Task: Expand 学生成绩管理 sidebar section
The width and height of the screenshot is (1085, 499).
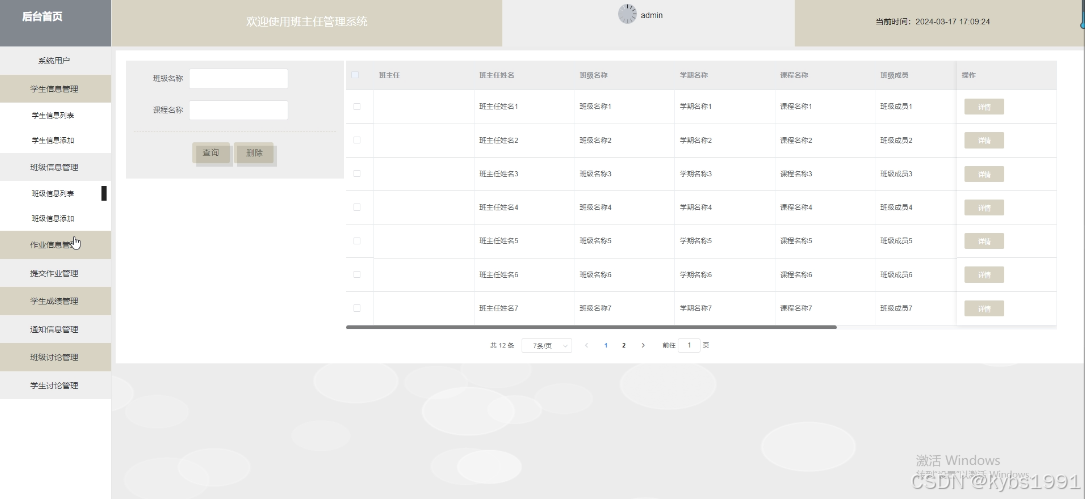Action: coord(55,301)
